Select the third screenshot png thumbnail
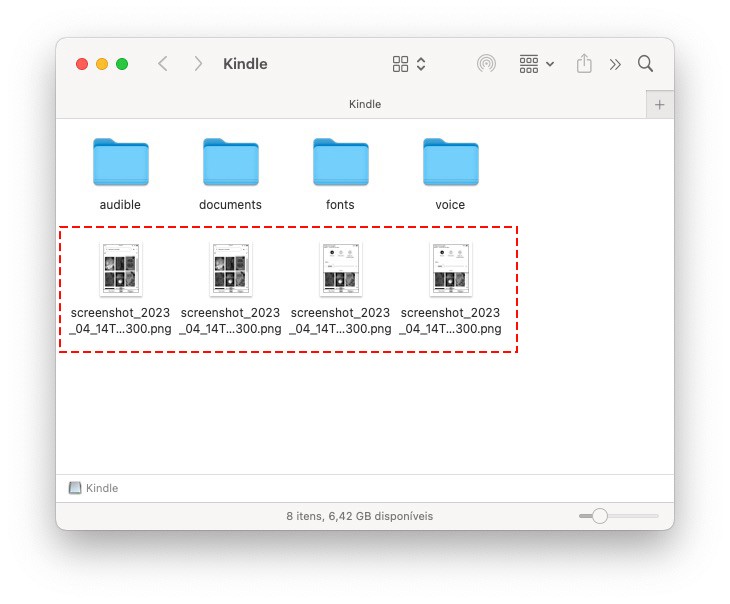The image size is (730, 604). (x=340, y=269)
